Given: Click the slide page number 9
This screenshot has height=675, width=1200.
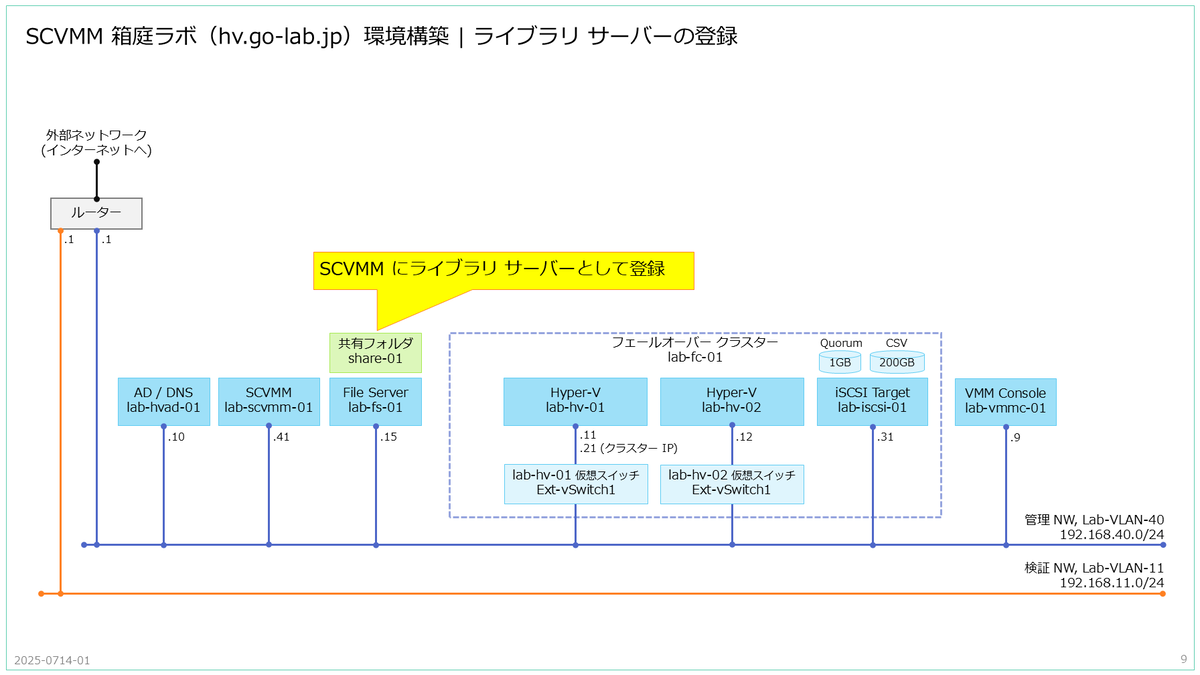Looking at the screenshot, I should tap(1183, 659).
